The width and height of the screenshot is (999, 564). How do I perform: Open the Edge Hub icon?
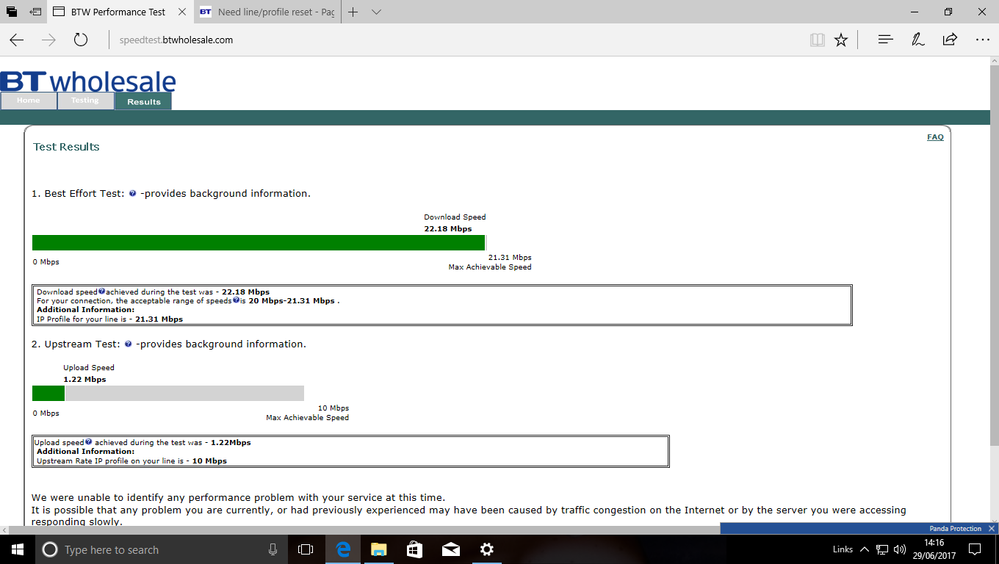coord(885,40)
